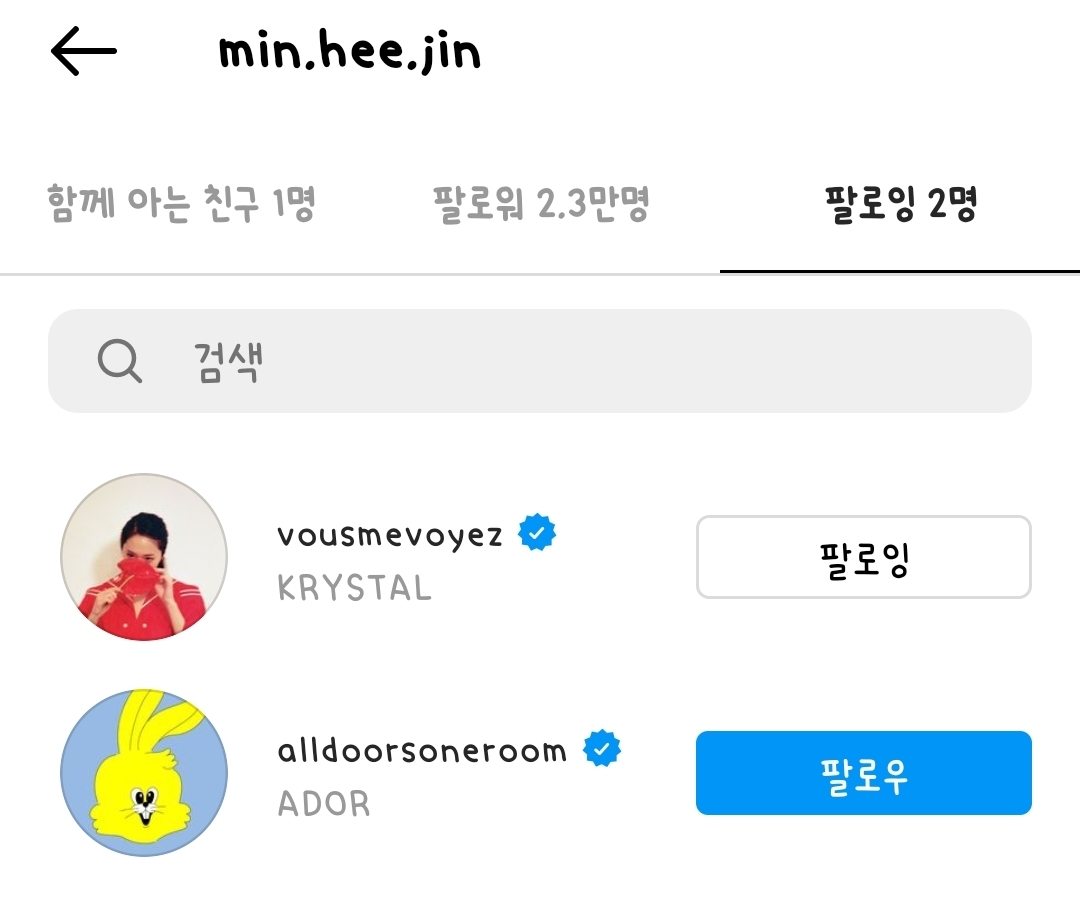Tap the back arrow icon
This screenshot has width=1080, height=913.
(x=84, y=51)
